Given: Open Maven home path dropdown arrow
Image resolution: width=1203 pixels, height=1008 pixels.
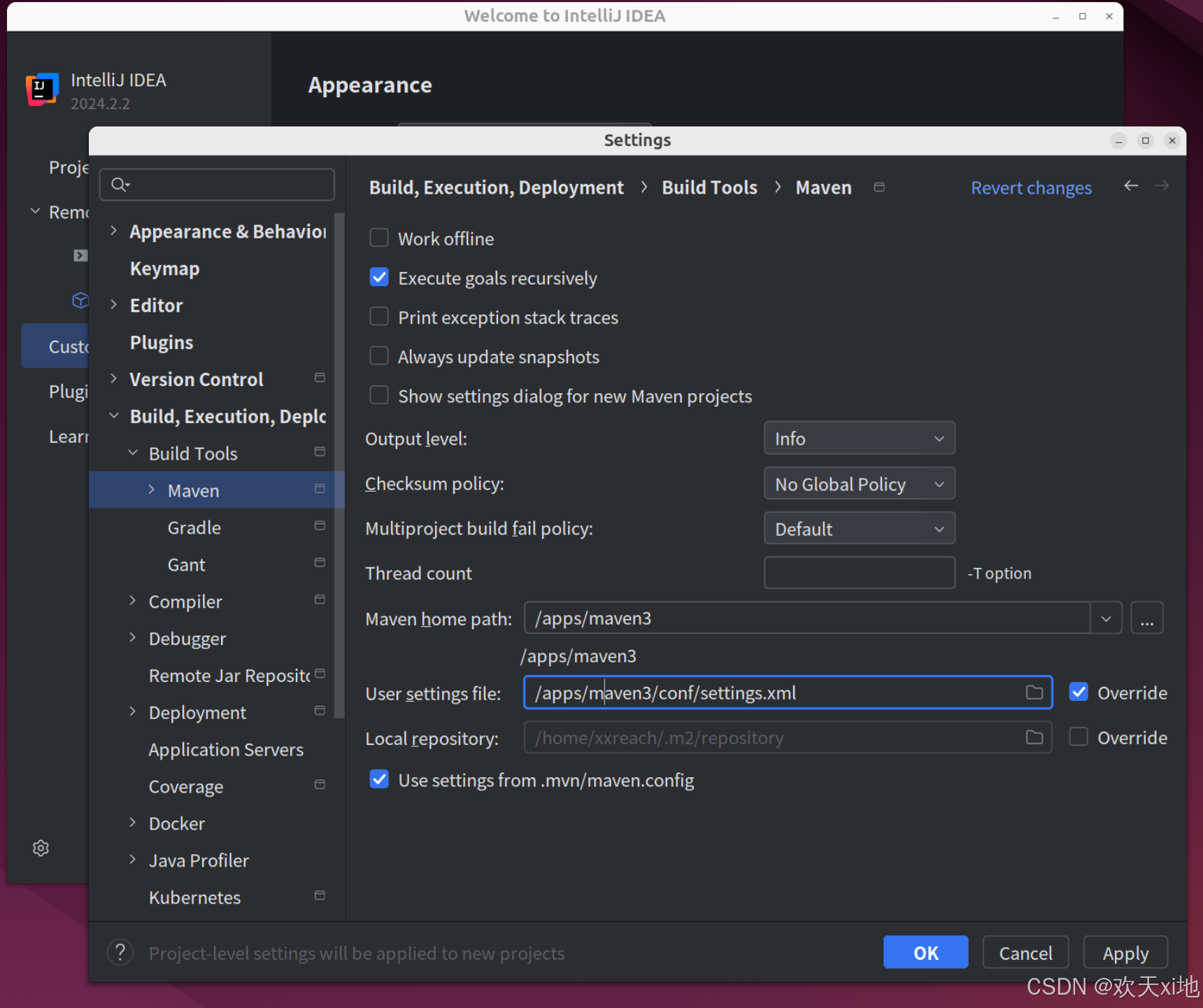Looking at the screenshot, I should tap(1106, 618).
